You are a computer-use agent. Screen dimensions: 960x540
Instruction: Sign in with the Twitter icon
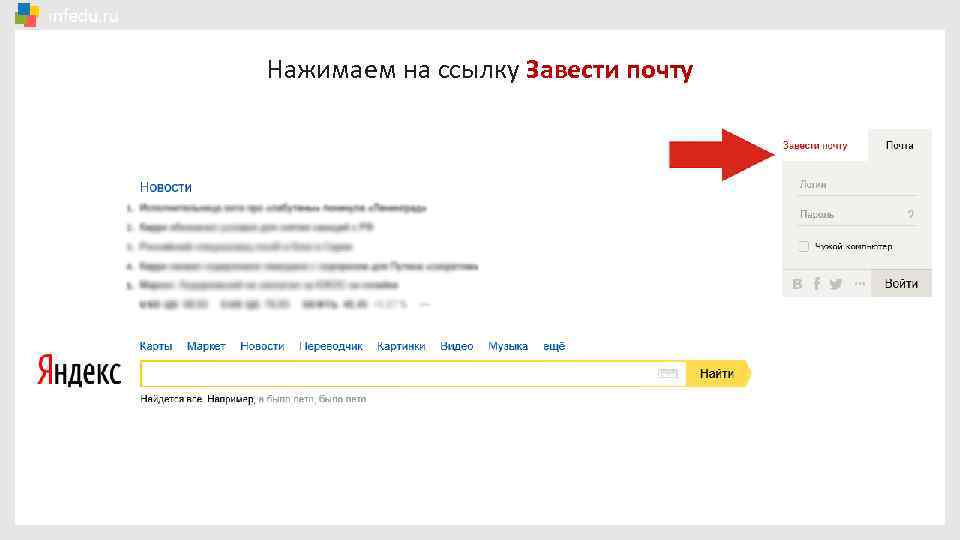pos(836,284)
